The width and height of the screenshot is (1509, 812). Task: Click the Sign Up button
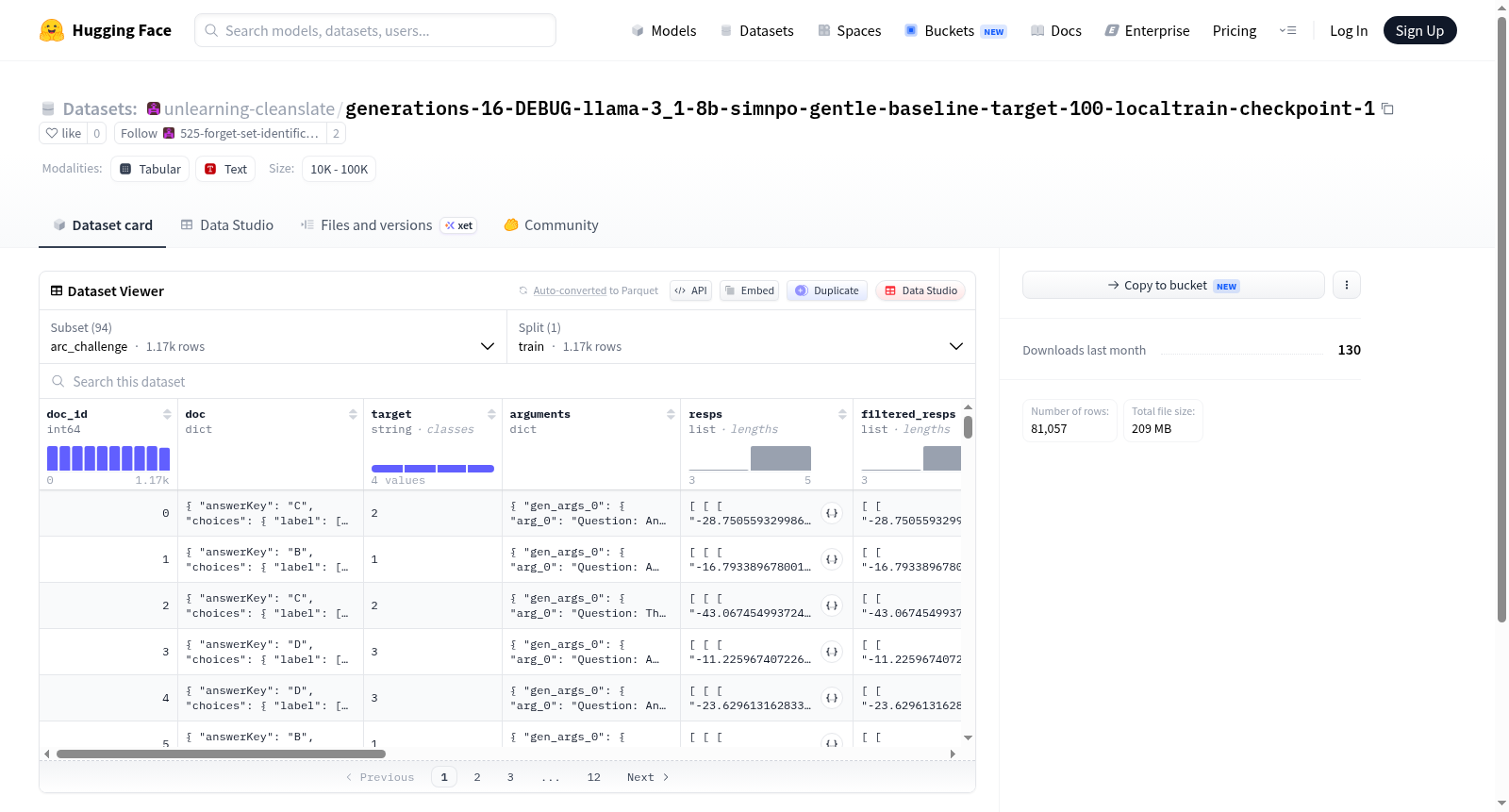click(1419, 30)
